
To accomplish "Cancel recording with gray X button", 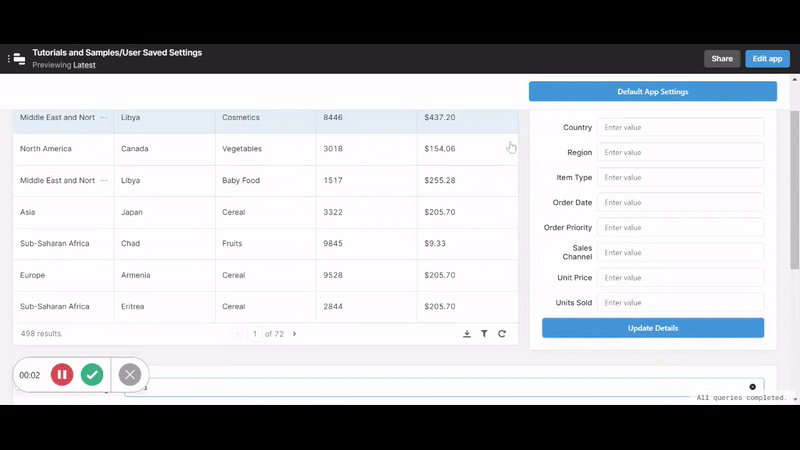I will (130, 374).
